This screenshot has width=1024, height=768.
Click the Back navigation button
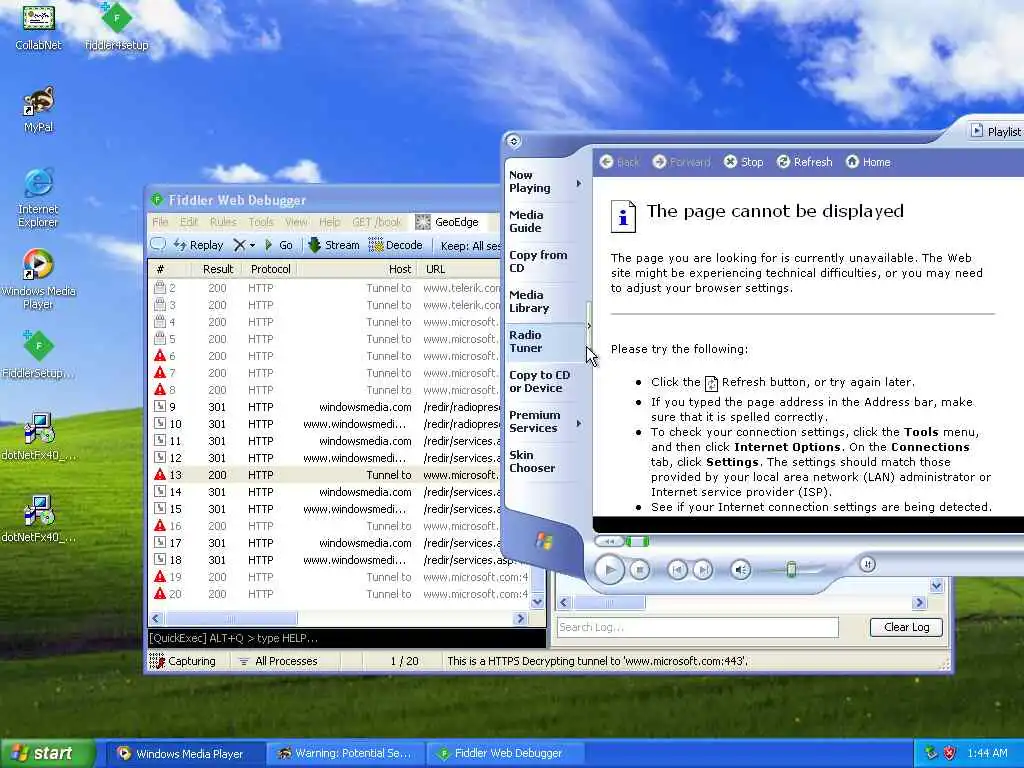[619, 162]
